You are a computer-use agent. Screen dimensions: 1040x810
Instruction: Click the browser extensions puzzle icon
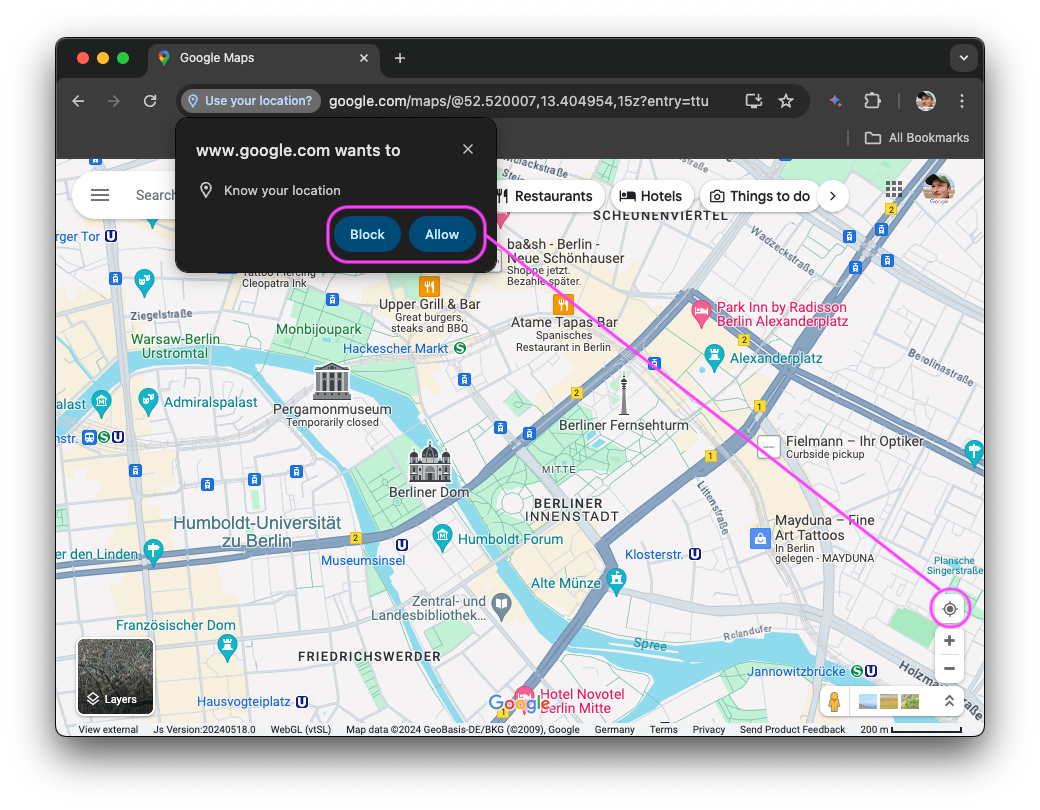pyautogui.click(x=872, y=101)
